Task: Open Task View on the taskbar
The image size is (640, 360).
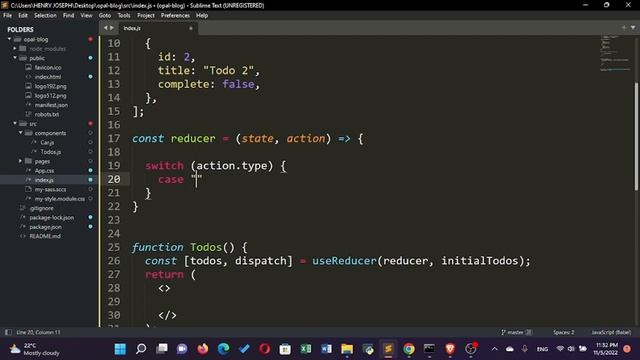Action: (x=162, y=349)
